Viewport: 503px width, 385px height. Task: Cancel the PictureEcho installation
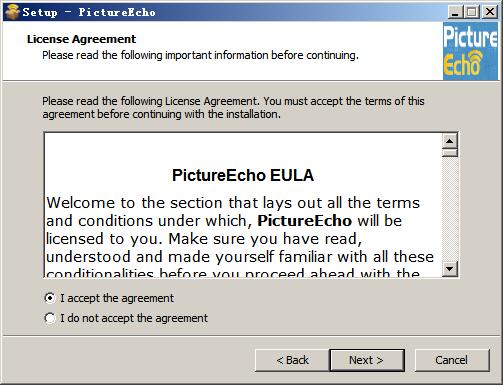(x=452, y=360)
